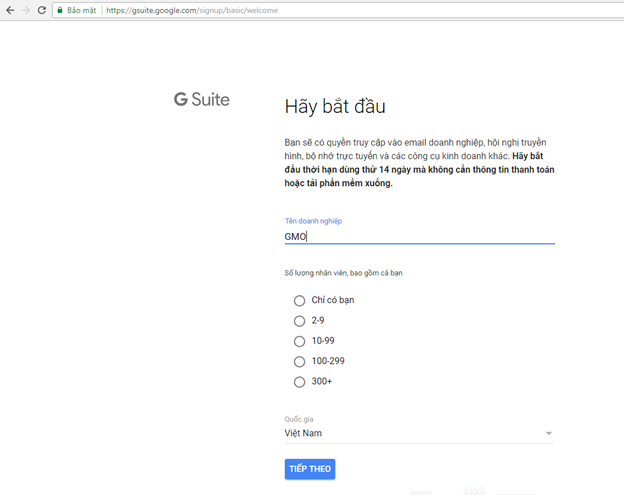Click the "Tên doanh nghiệp" field label
Image resolution: width=624 pixels, height=495 pixels.
[313, 221]
